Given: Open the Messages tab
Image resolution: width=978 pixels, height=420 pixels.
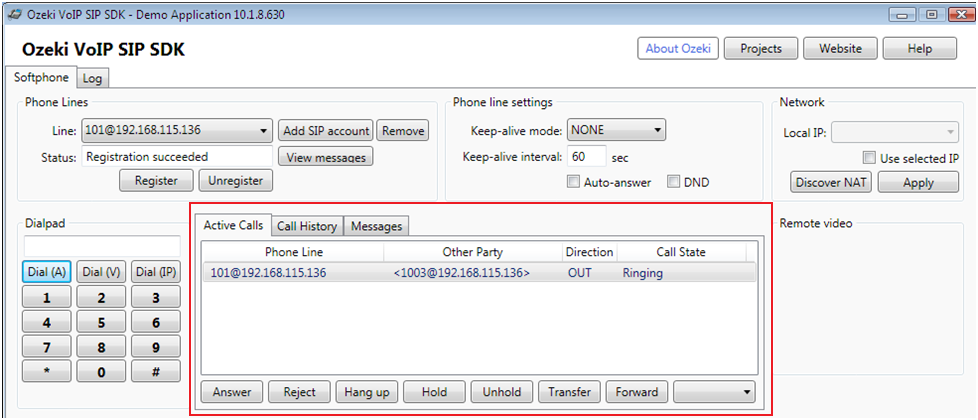Looking at the screenshot, I should 376,226.
